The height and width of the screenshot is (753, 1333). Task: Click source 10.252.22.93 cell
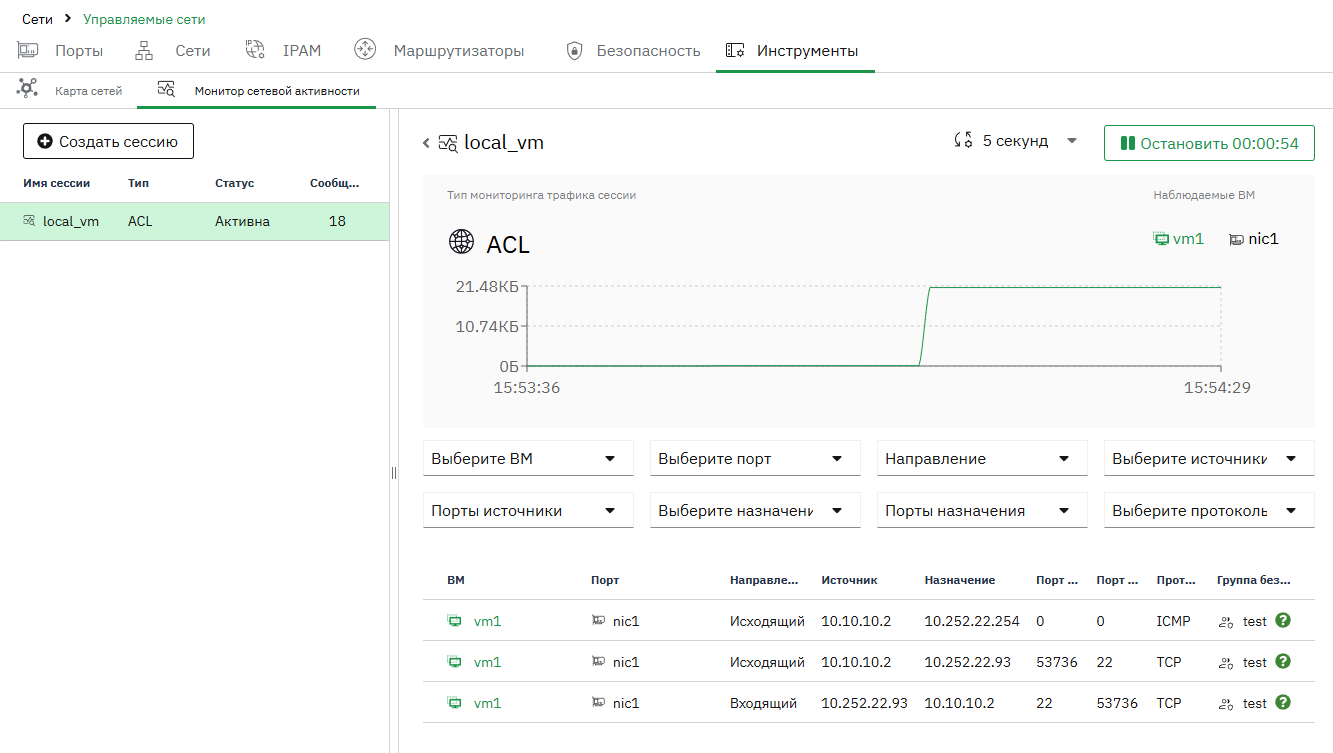(x=864, y=703)
